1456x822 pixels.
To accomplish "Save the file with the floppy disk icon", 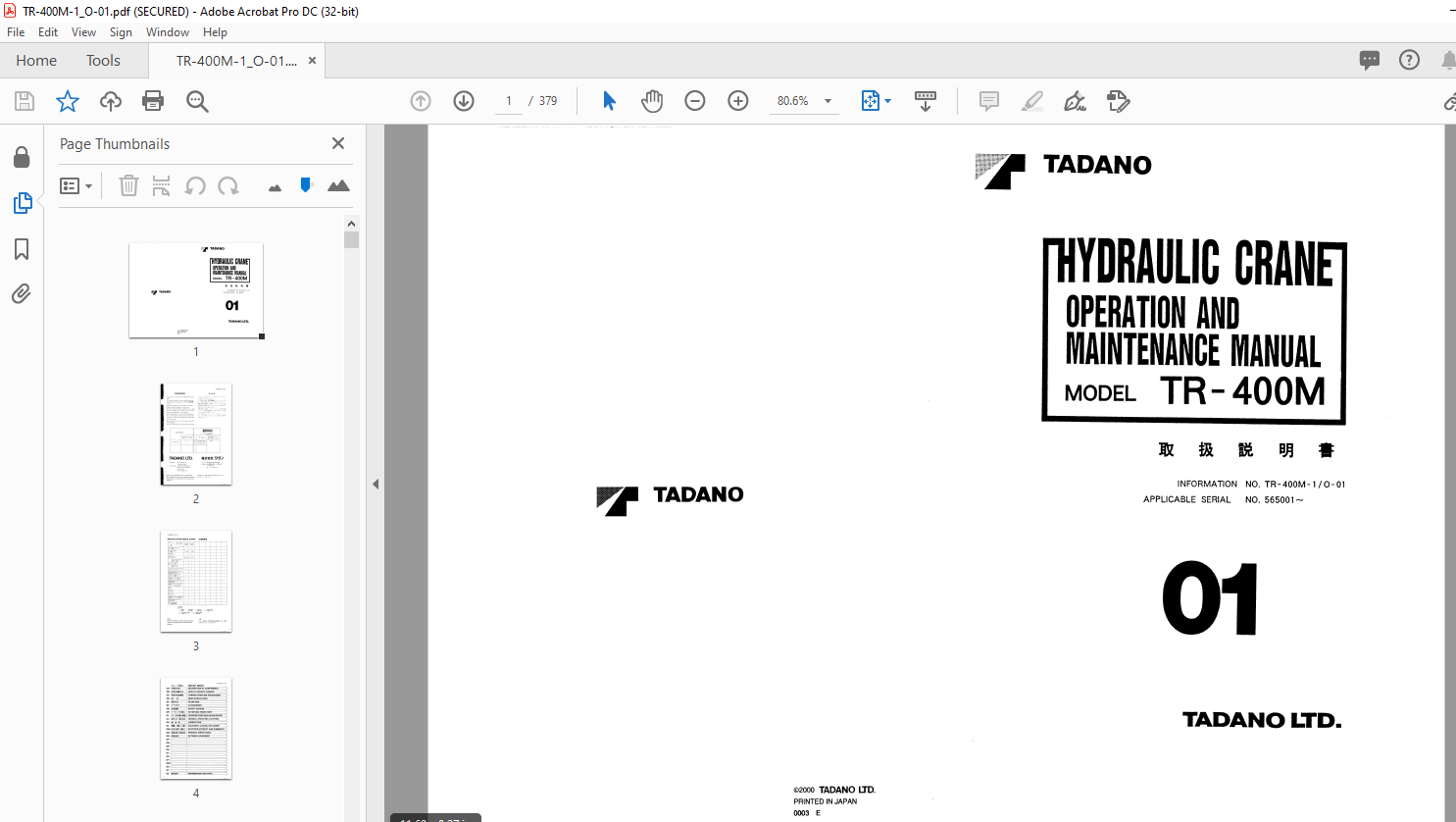I will coord(25,101).
